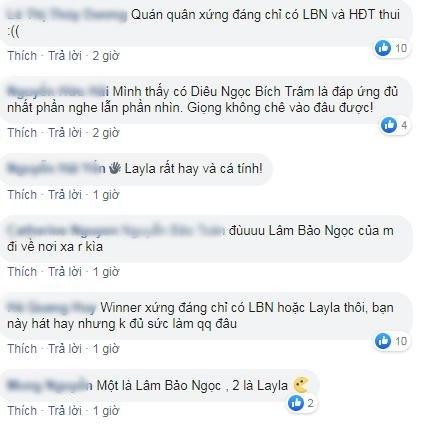Click the like reaction icon showing 4 likes
The image size is (427, 424).
389,125
